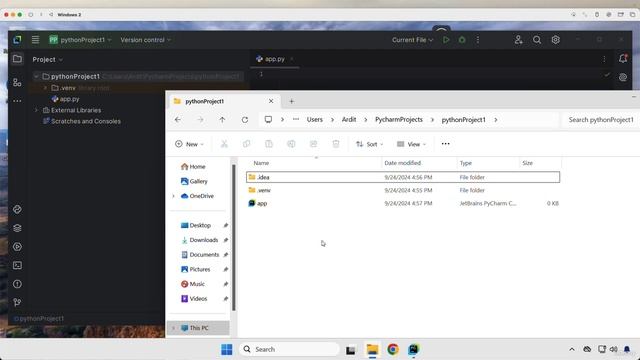This screenshot has width=640, height=360.
Task: Go up one folder in File Explorer
Action: click(x=222, y=120)
